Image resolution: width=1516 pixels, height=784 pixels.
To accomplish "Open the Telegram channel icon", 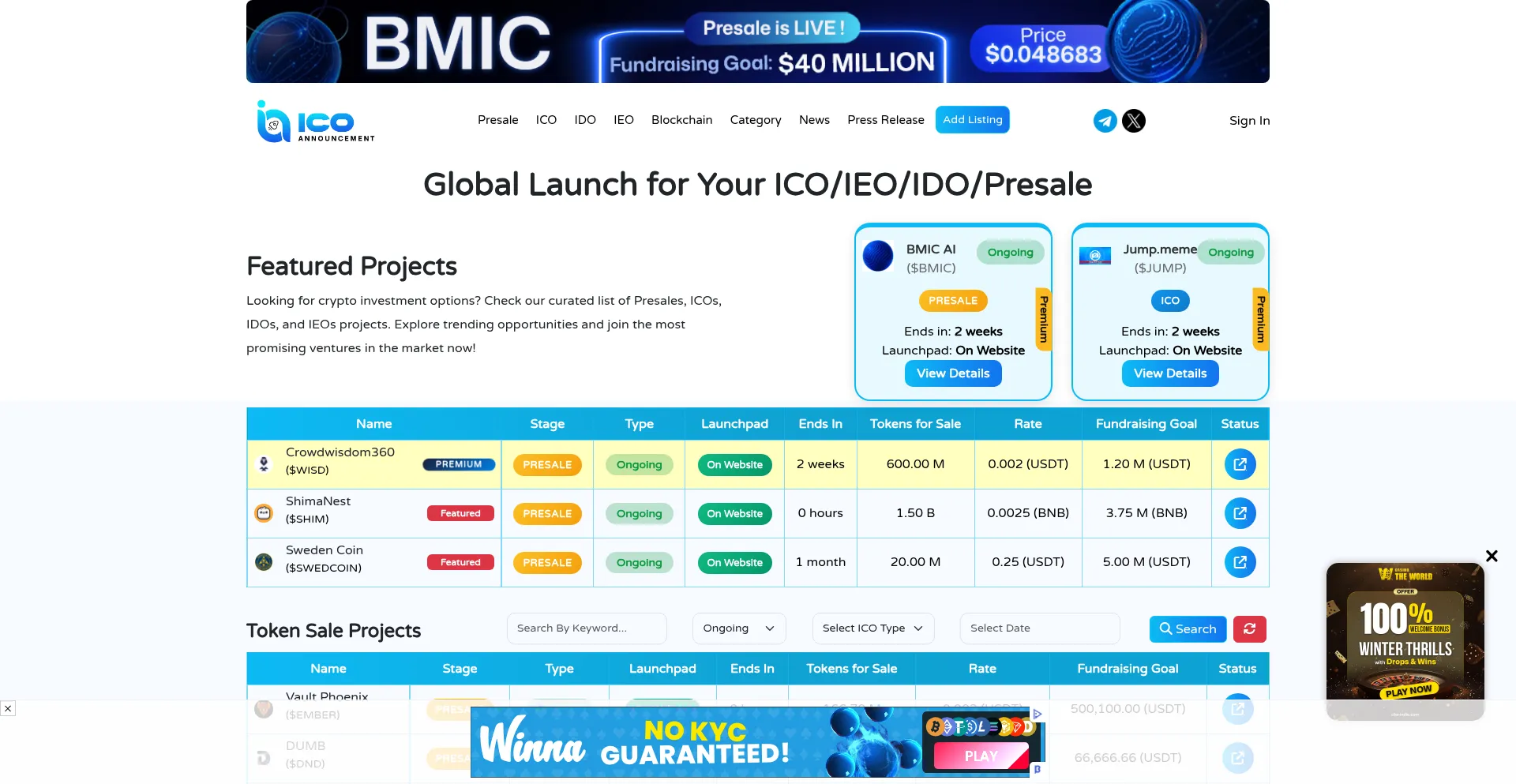I will coord(1105,121).
